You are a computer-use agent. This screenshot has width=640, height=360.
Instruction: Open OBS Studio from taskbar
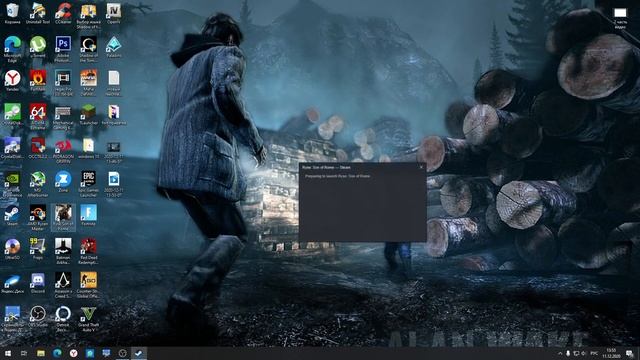122,353
